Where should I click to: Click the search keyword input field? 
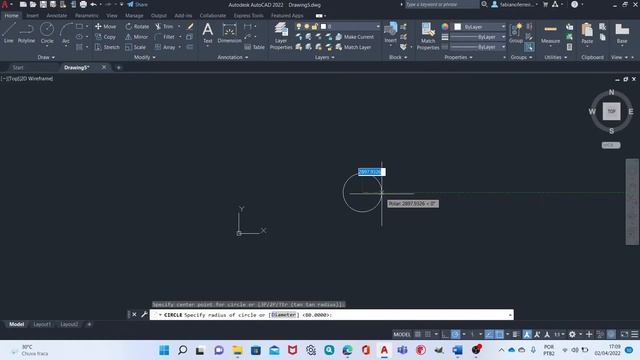pyautogui.click(x=442, y=4)
